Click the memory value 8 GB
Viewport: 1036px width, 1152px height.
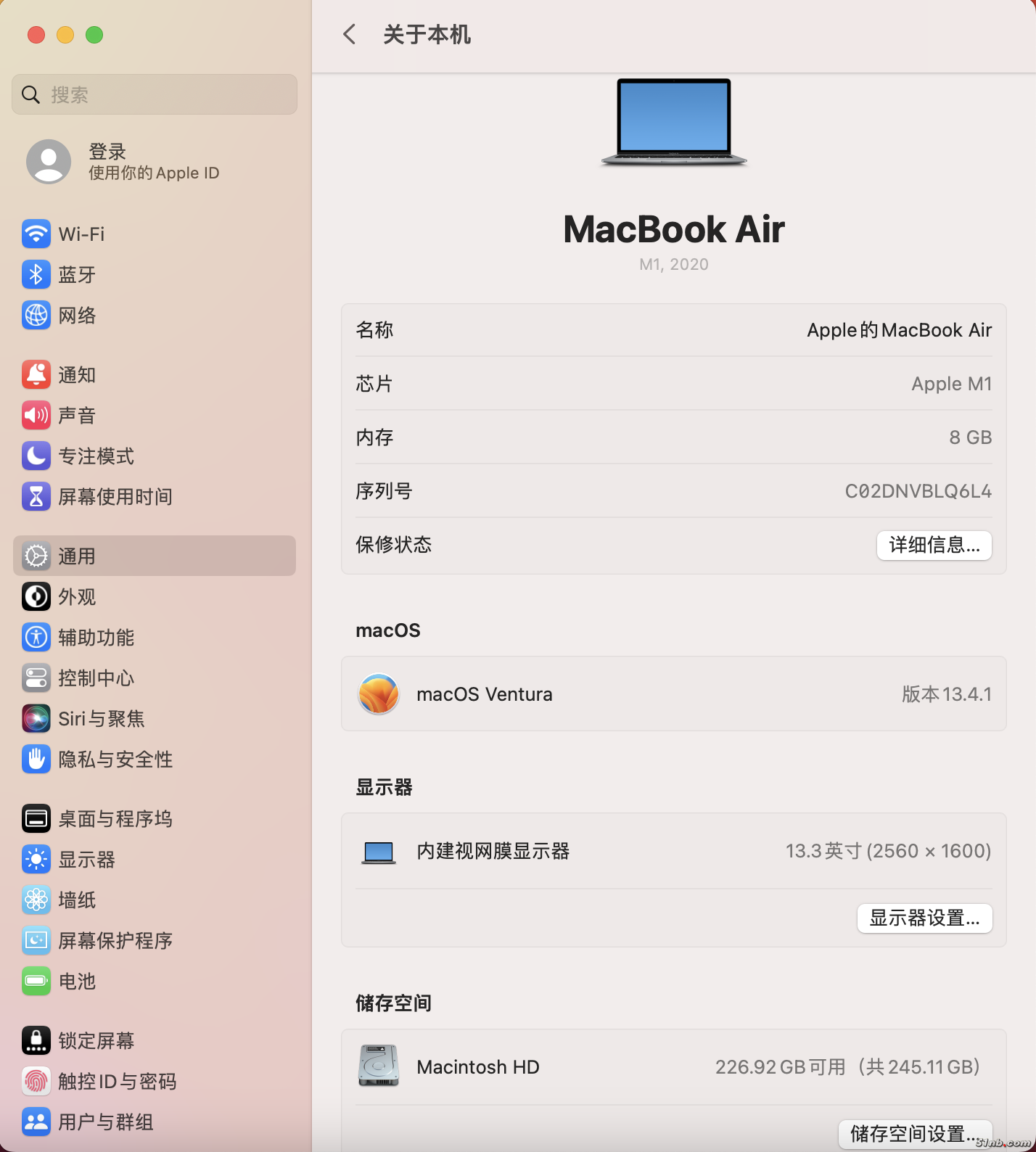(971, 437)
